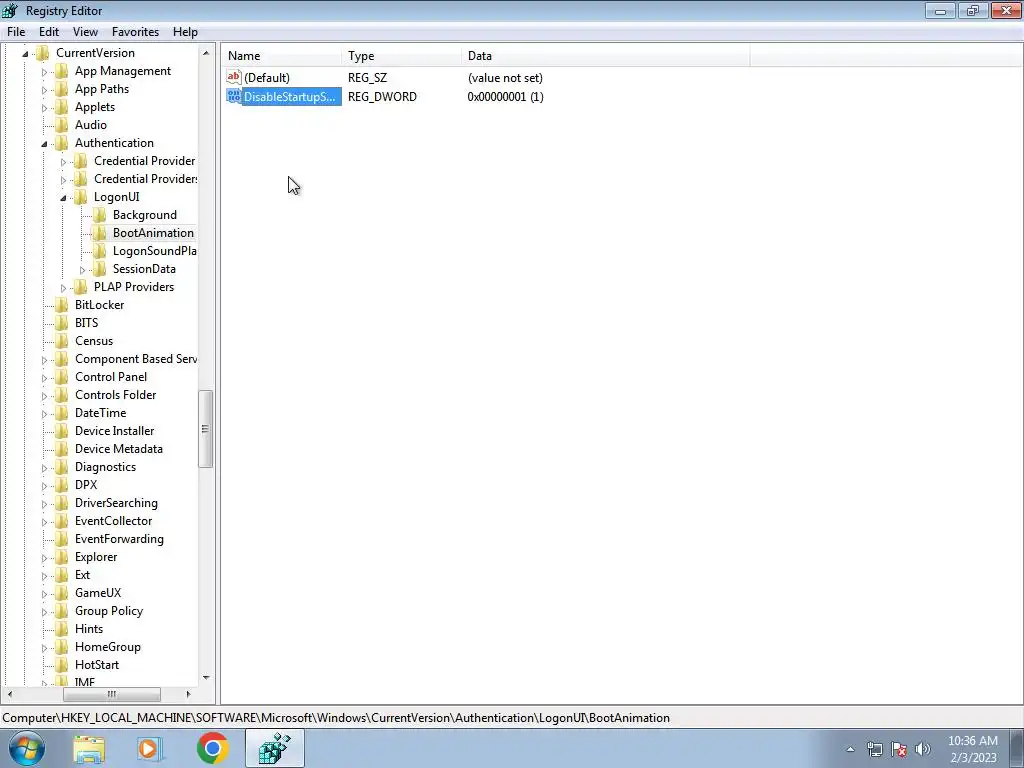
Task: Show hidden system tray icons
Action: click(850, 750)
